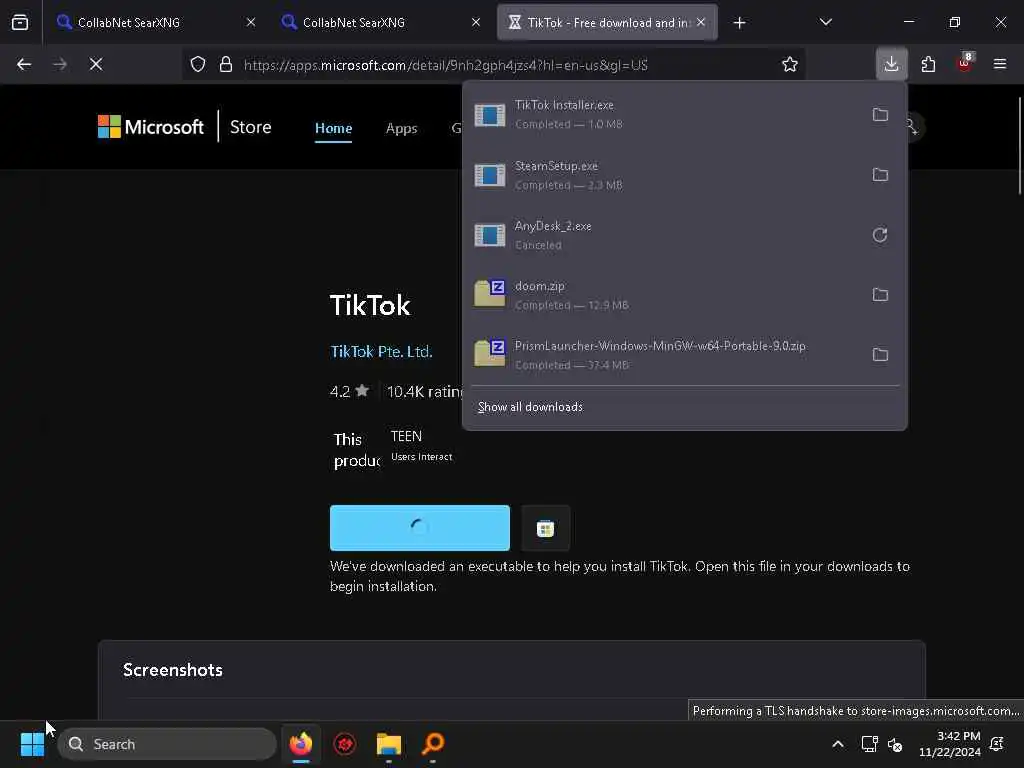Open in Microsoft Store app button
This screenshot has width=1024, height=768.
pos(545,528)
